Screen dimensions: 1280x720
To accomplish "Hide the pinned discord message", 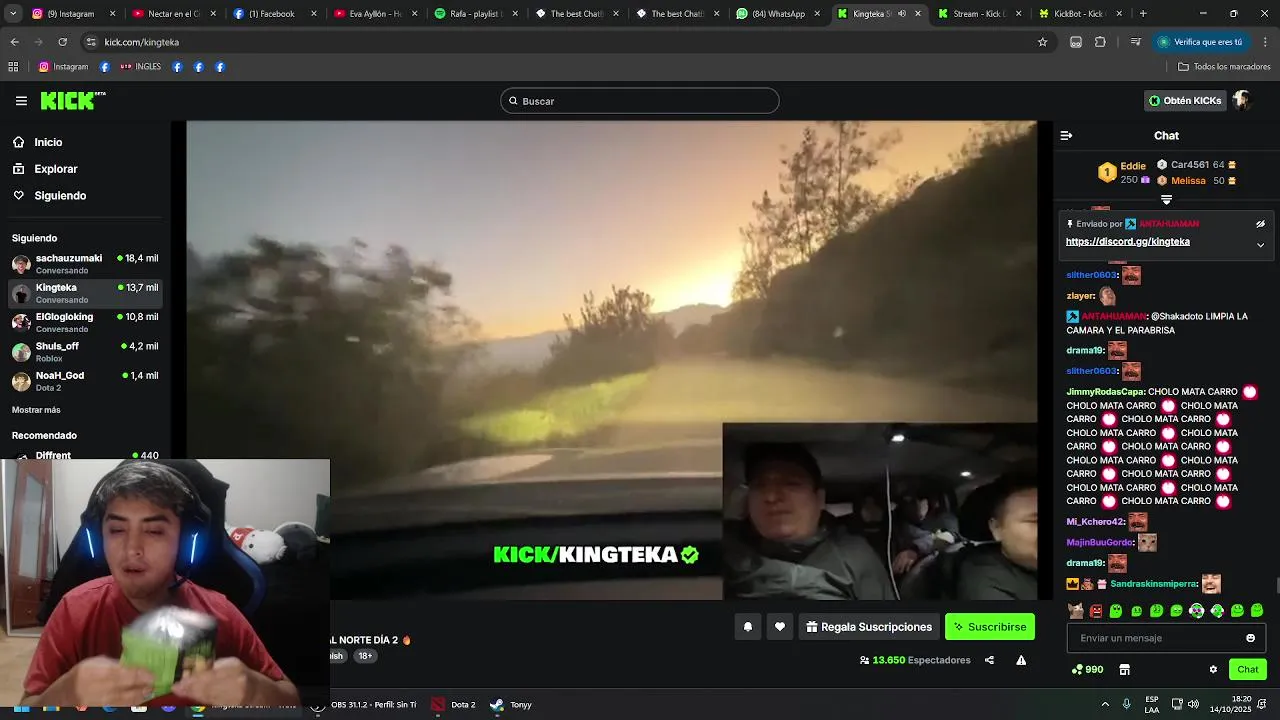I will click(x=1260, y=224).
